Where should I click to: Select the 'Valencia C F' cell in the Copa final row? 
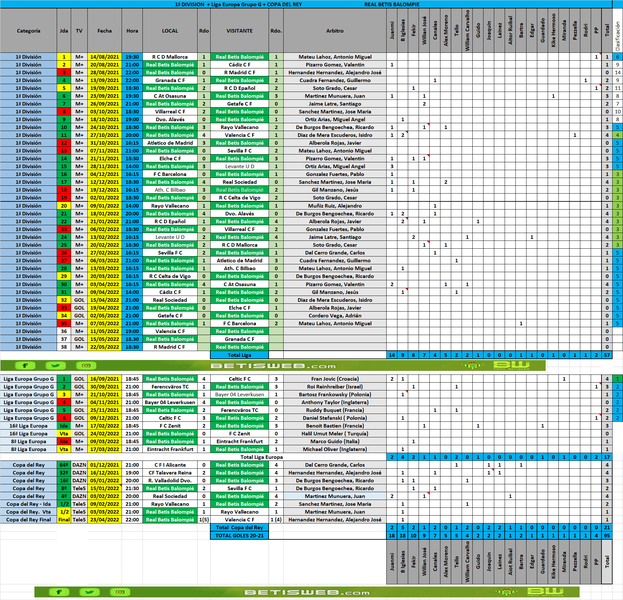point(240,520)
